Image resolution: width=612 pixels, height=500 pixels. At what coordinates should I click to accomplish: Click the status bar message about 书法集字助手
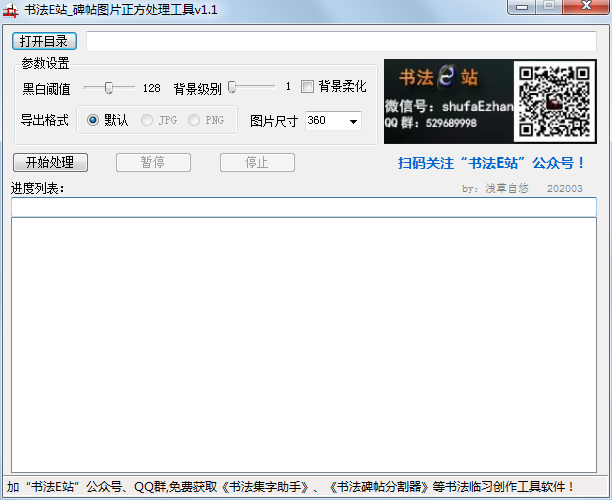click(x=290, y=487)
